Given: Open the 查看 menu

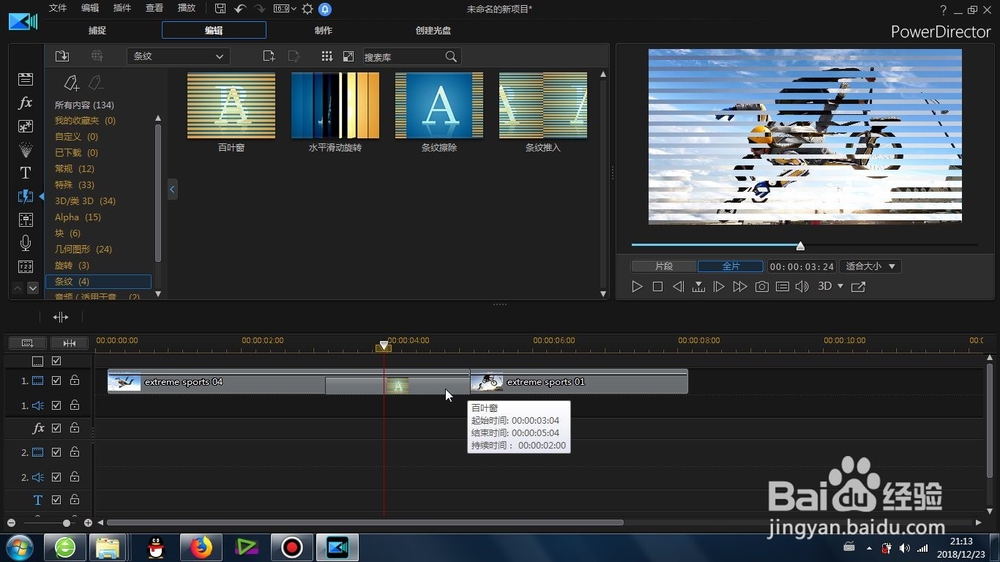Looking at the screenshot, I should [x=154, y=8].
